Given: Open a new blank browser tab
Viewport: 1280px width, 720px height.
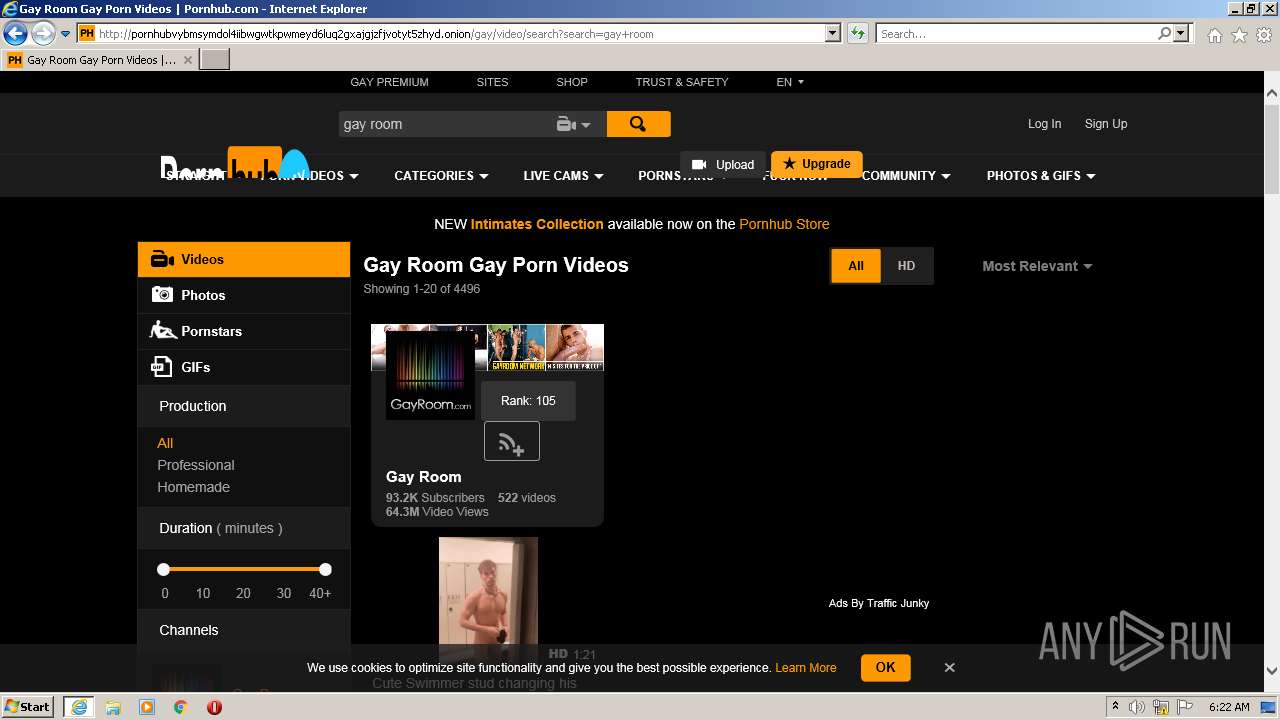Looking at the screenshot, I should (215, 59).
